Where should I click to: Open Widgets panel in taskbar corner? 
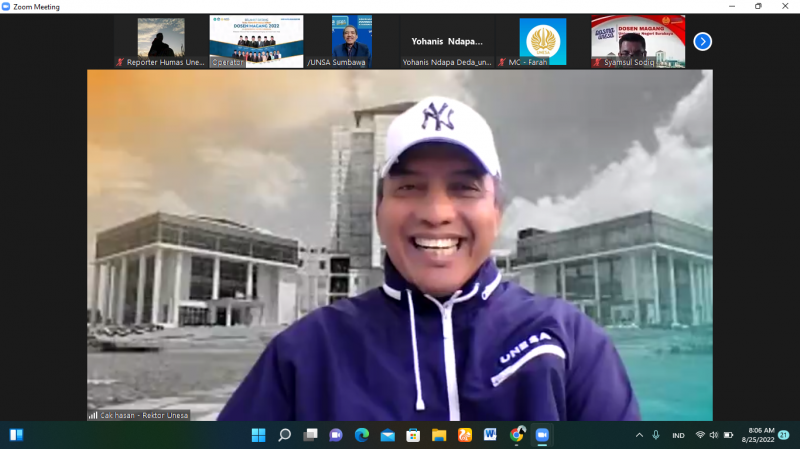15,435
